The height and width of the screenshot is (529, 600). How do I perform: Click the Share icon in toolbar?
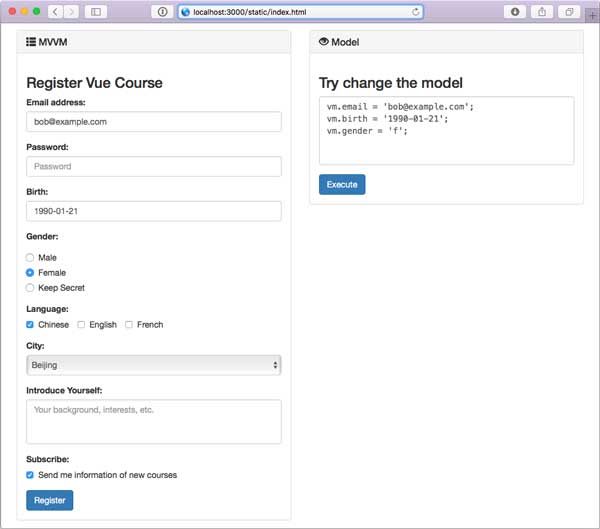543,12
